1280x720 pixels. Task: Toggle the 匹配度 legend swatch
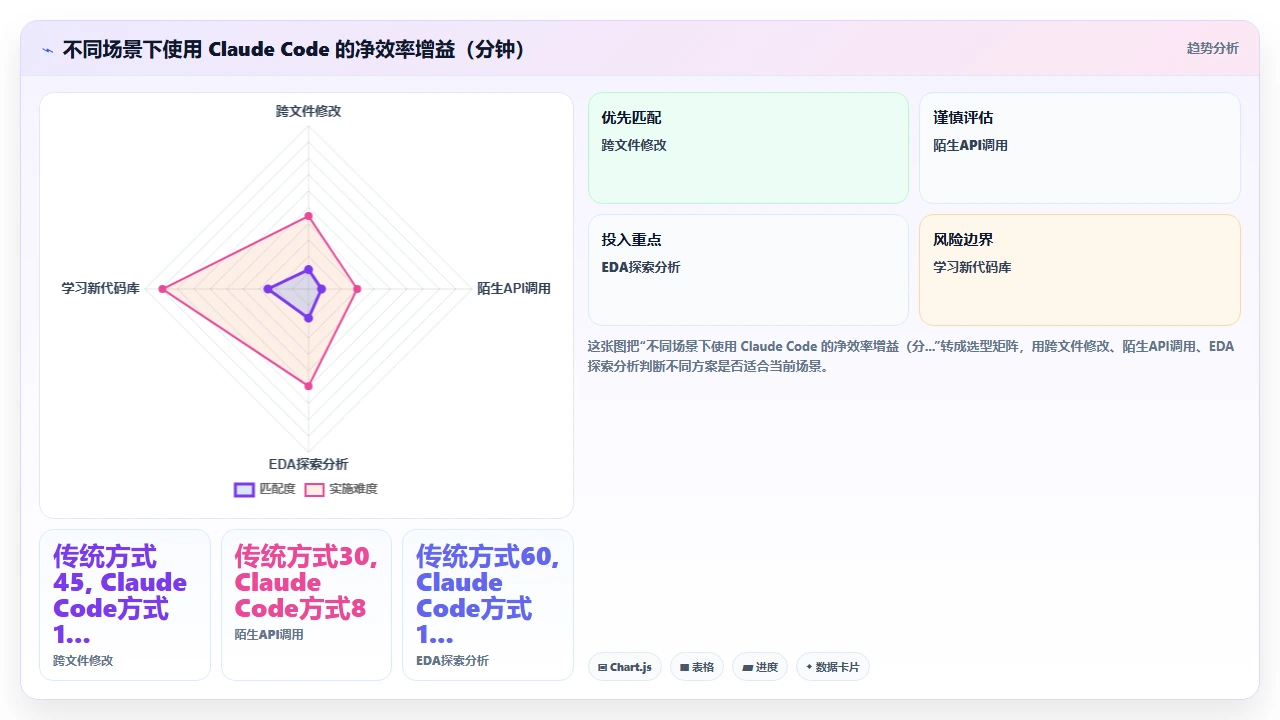(x=244, y=489)
